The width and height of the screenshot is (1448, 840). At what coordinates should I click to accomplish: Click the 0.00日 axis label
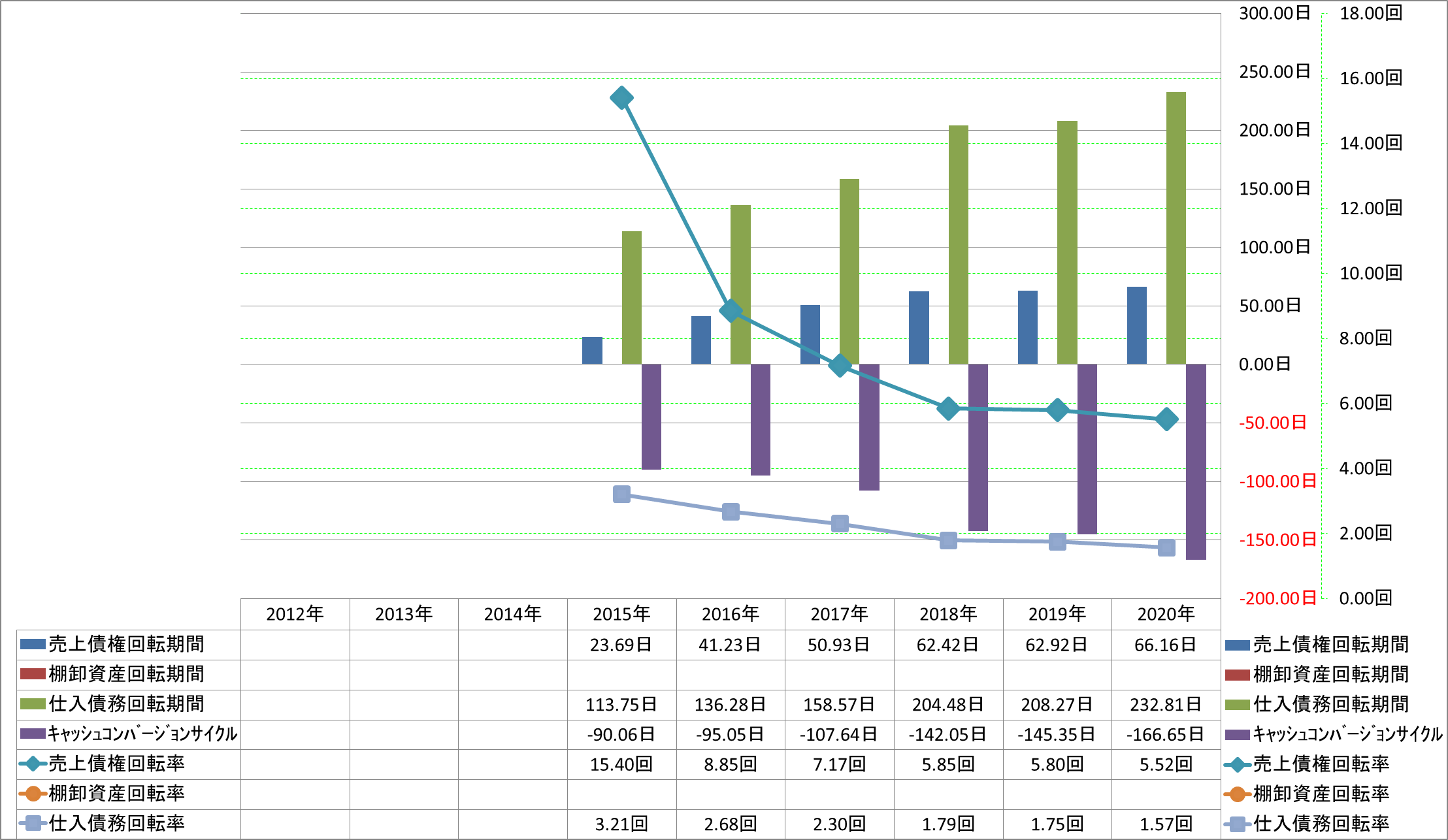1265,364
